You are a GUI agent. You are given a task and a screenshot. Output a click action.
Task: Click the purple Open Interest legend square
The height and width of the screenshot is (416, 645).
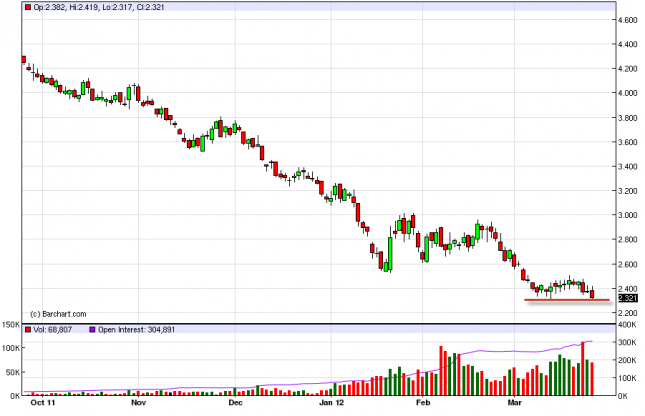coord(92,330)
